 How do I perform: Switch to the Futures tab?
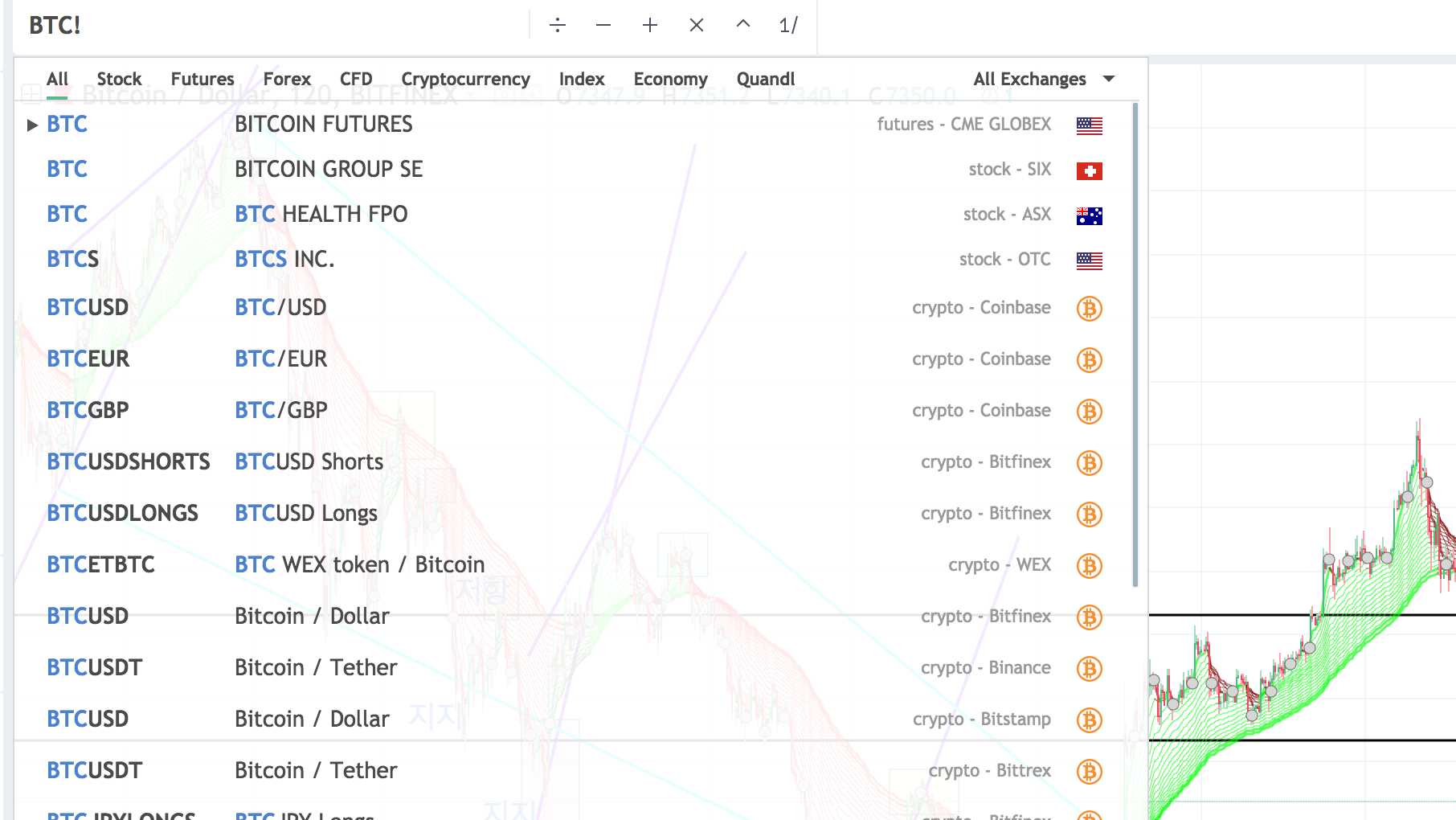202,79
